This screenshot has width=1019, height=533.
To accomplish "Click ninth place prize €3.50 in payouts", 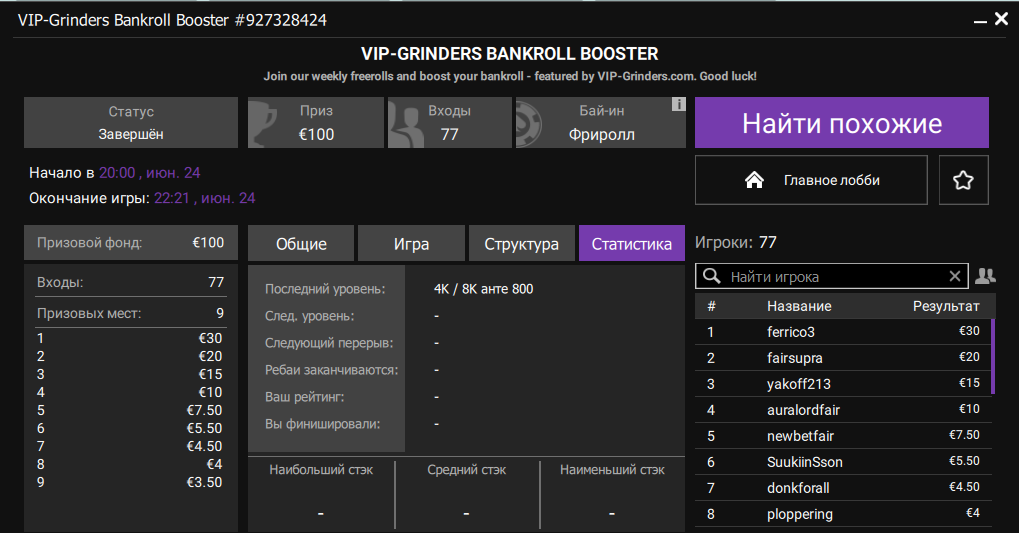I will coord(204,482).
